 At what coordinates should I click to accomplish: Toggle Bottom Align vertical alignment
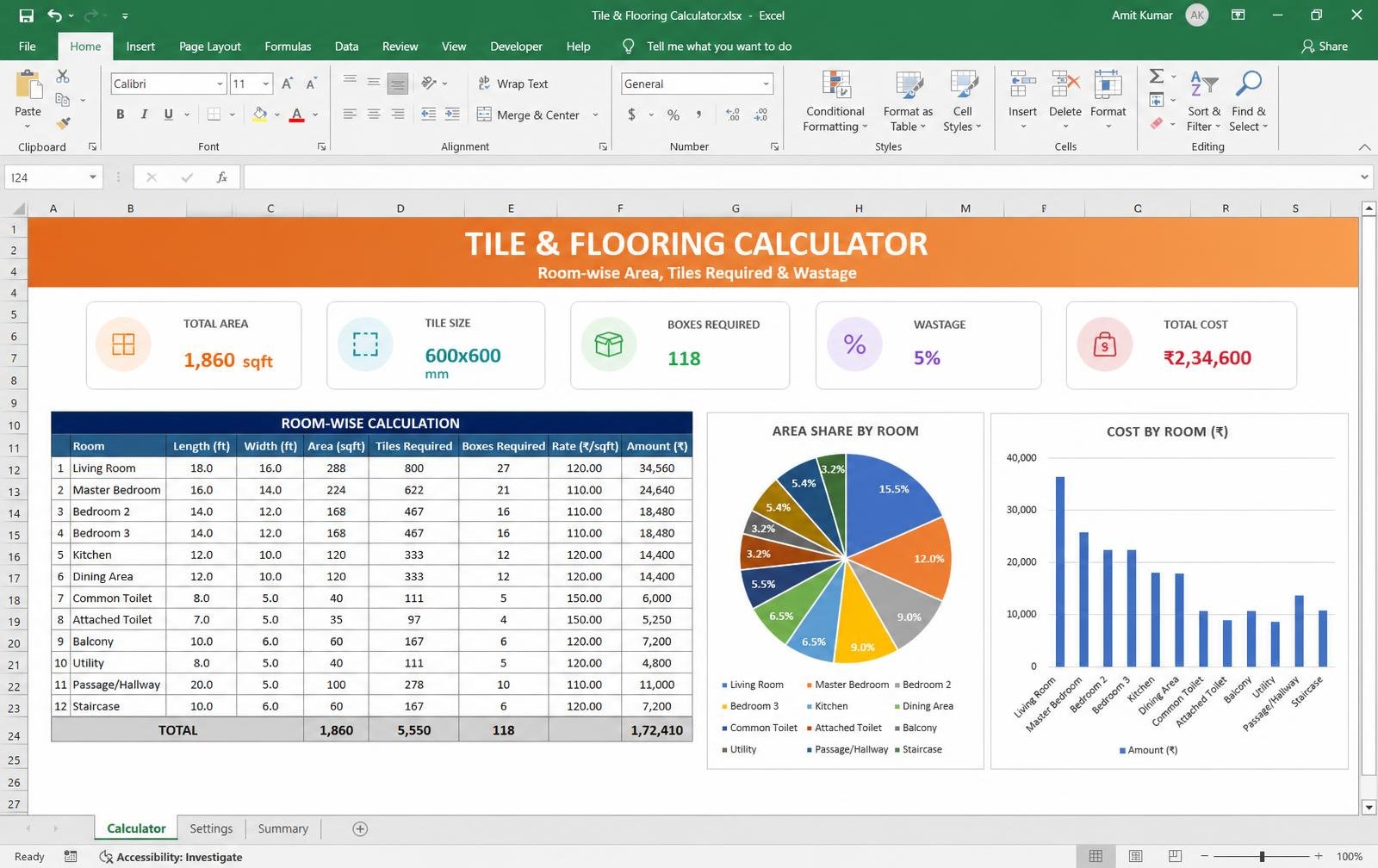pyautogui.click(x=397, y=84)
